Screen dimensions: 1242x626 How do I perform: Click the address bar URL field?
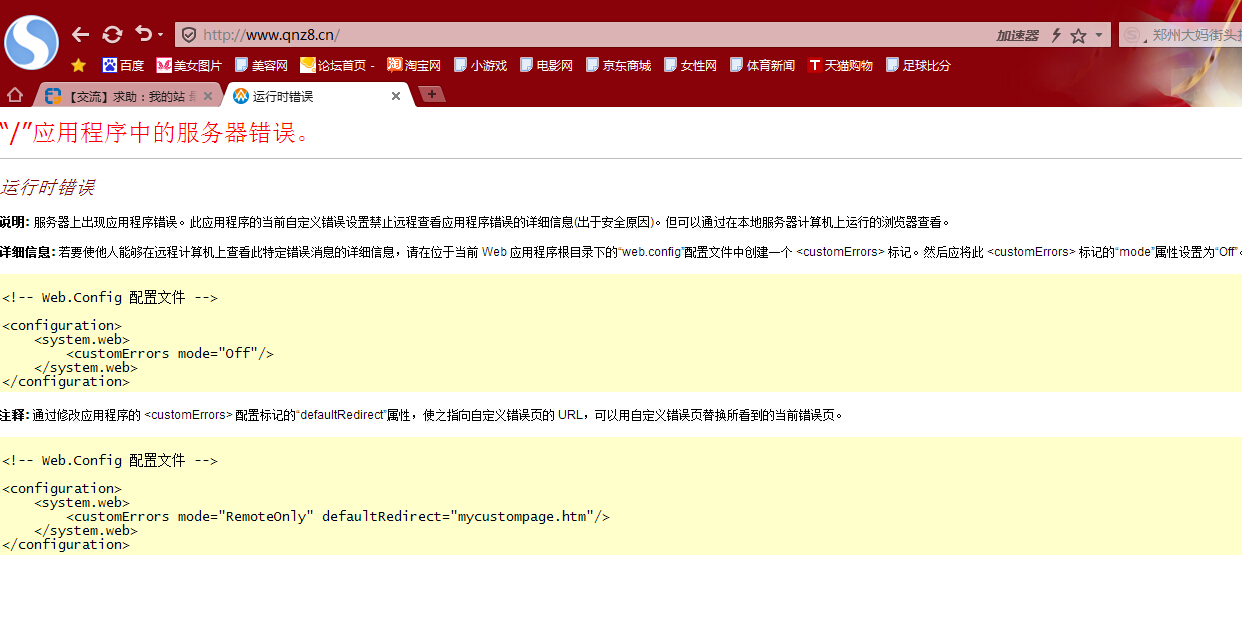tap(580, 35)
